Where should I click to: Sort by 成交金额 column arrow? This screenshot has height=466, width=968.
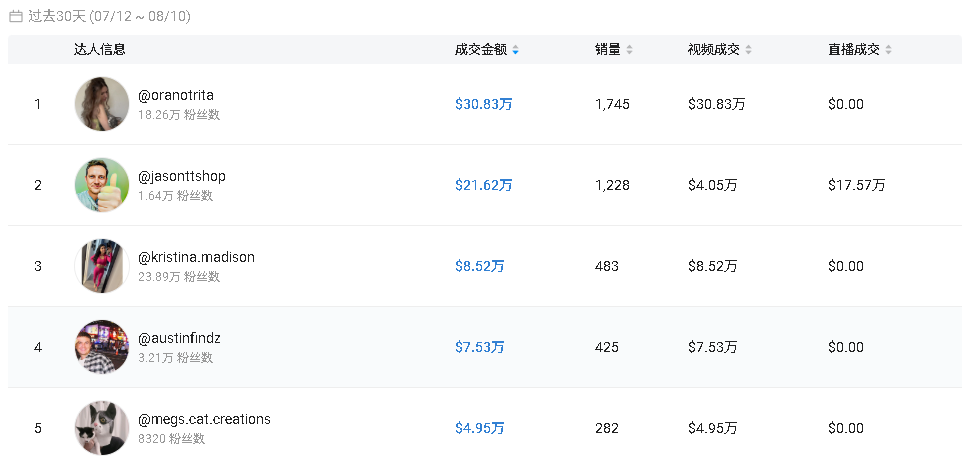tap(516, 50)
